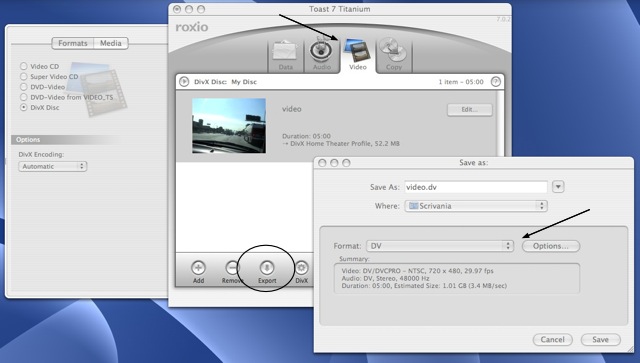Viewport: 640px width, 363px height.
Task: Click the 'video' item title
Action: [291, 109]
